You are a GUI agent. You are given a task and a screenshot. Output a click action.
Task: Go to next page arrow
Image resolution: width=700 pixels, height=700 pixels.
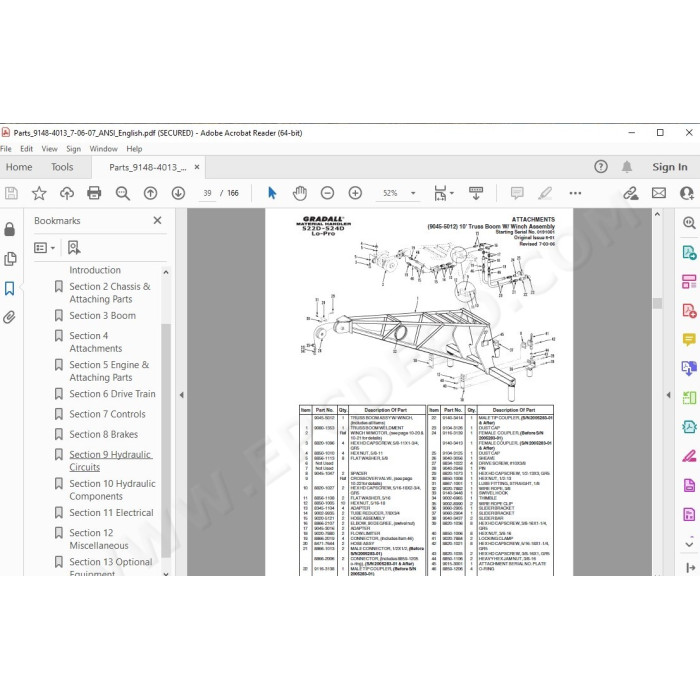click(x=178, y=193)
